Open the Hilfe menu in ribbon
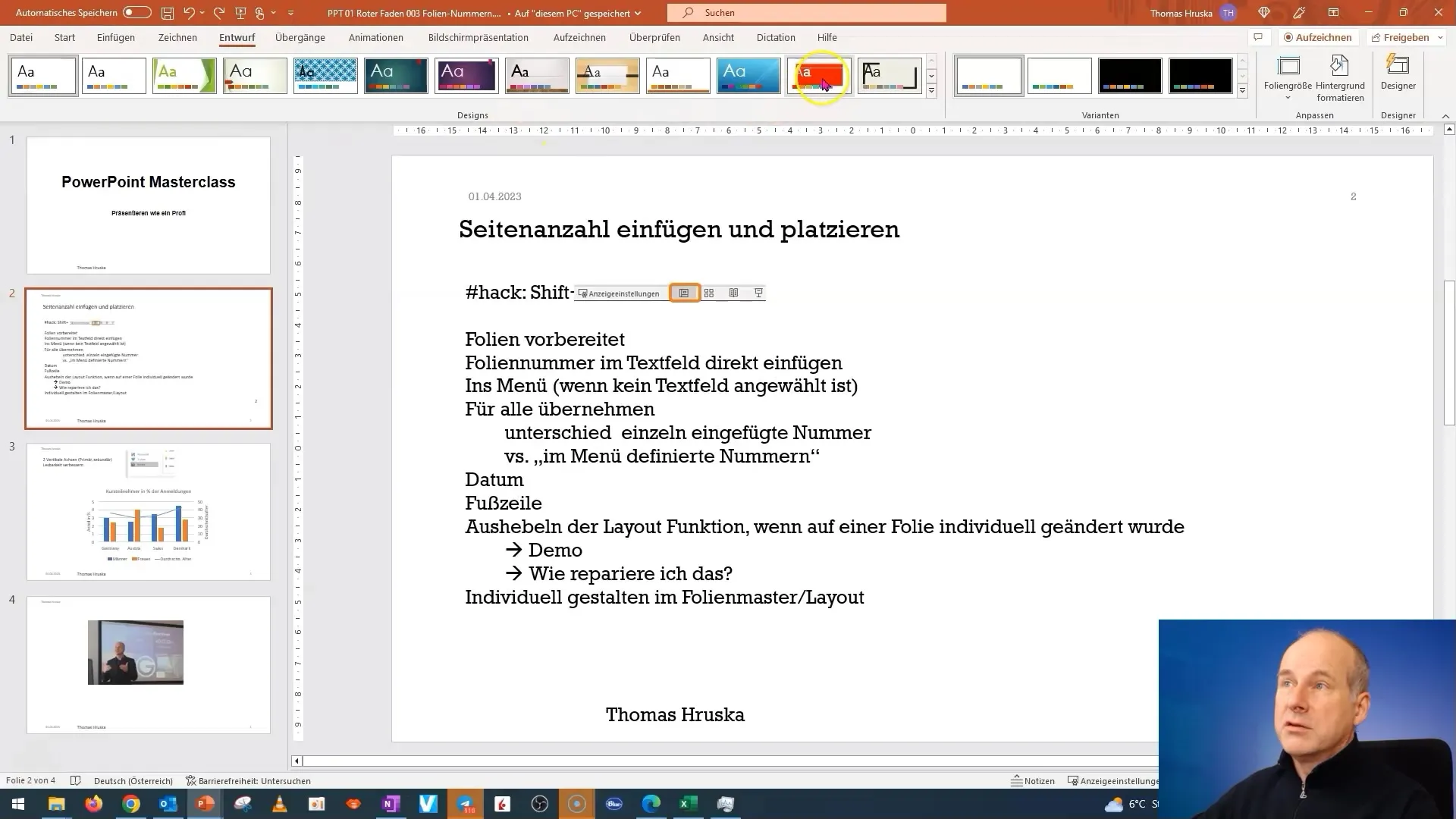Screen dimensions: 1456x819 click(826, 37)
